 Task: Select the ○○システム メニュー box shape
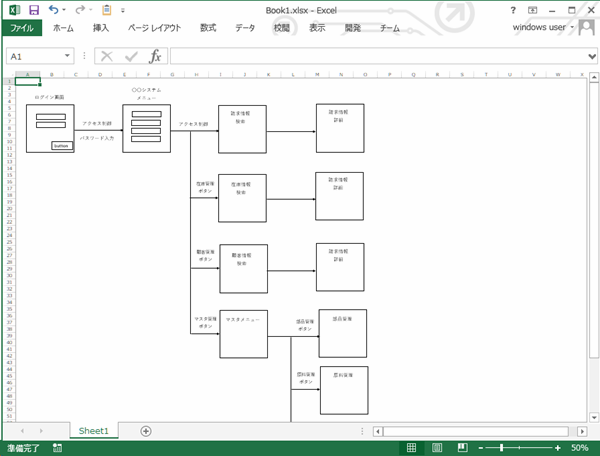tap(147, 129)
